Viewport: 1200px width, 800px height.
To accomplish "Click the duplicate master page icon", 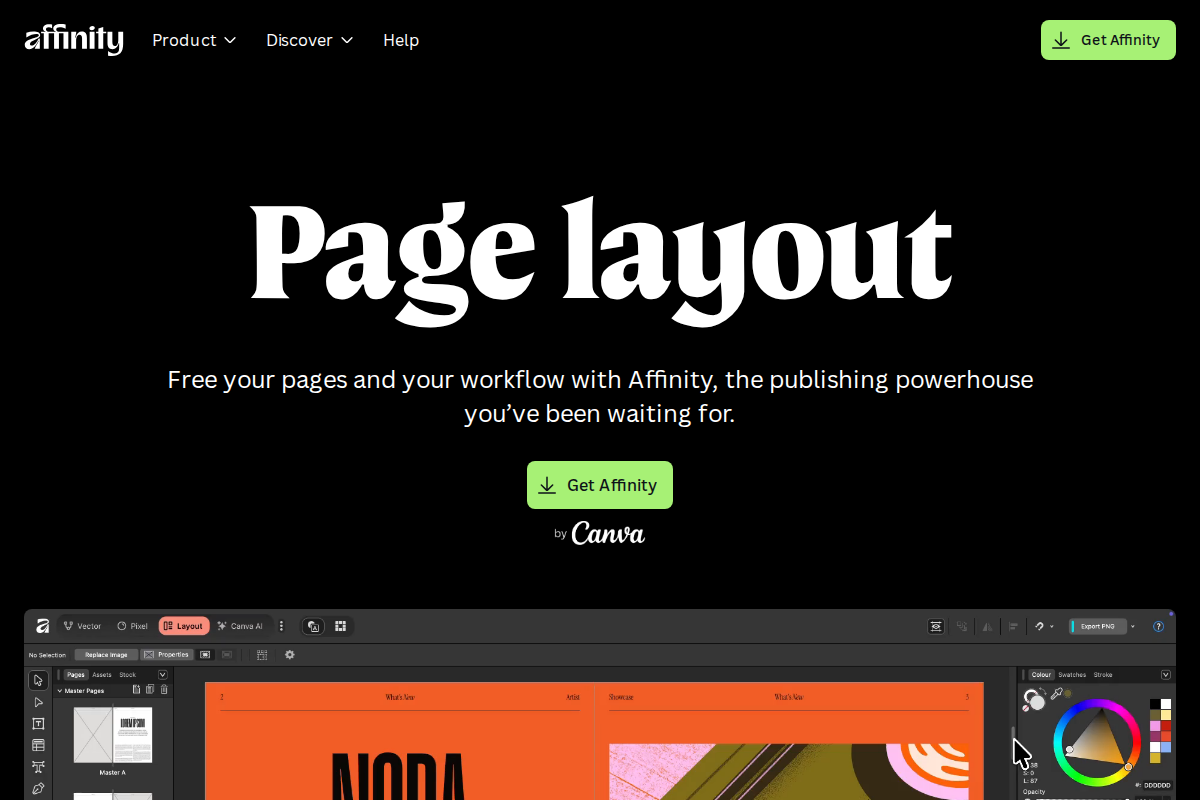I will [150, 690].
